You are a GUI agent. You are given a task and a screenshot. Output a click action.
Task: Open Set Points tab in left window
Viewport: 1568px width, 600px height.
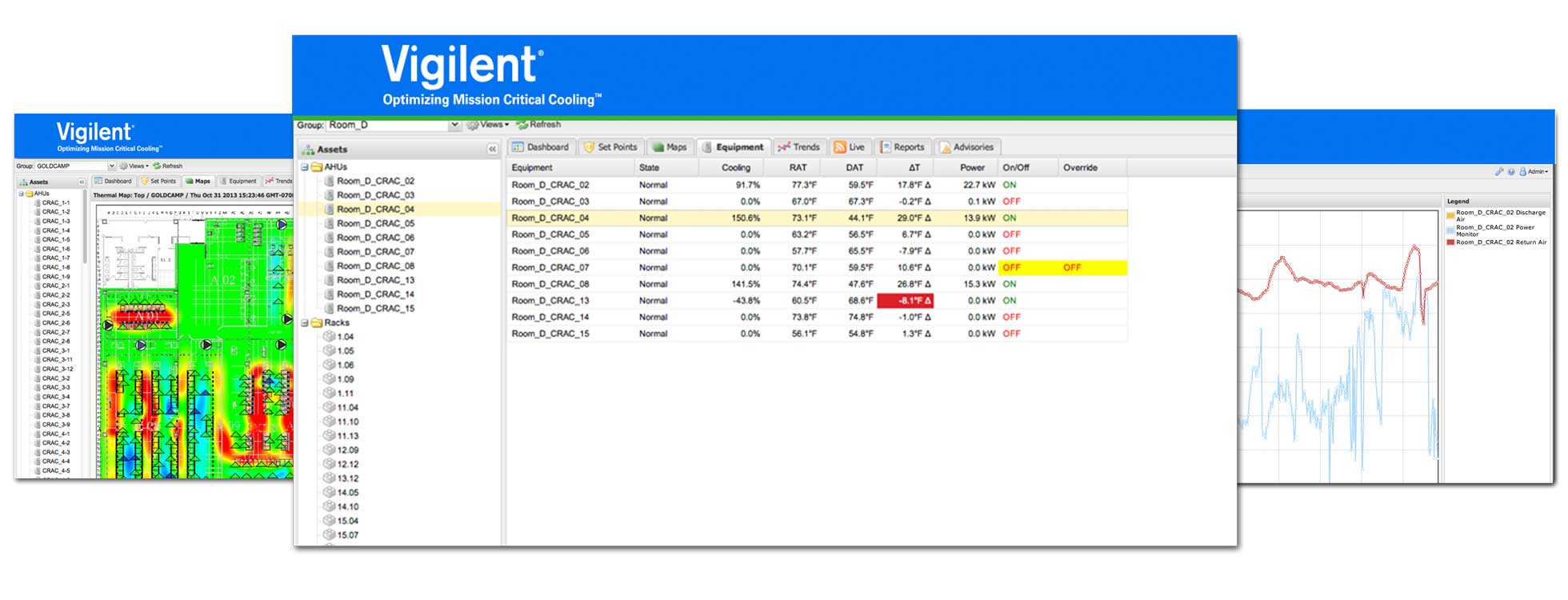pos(158,182)
